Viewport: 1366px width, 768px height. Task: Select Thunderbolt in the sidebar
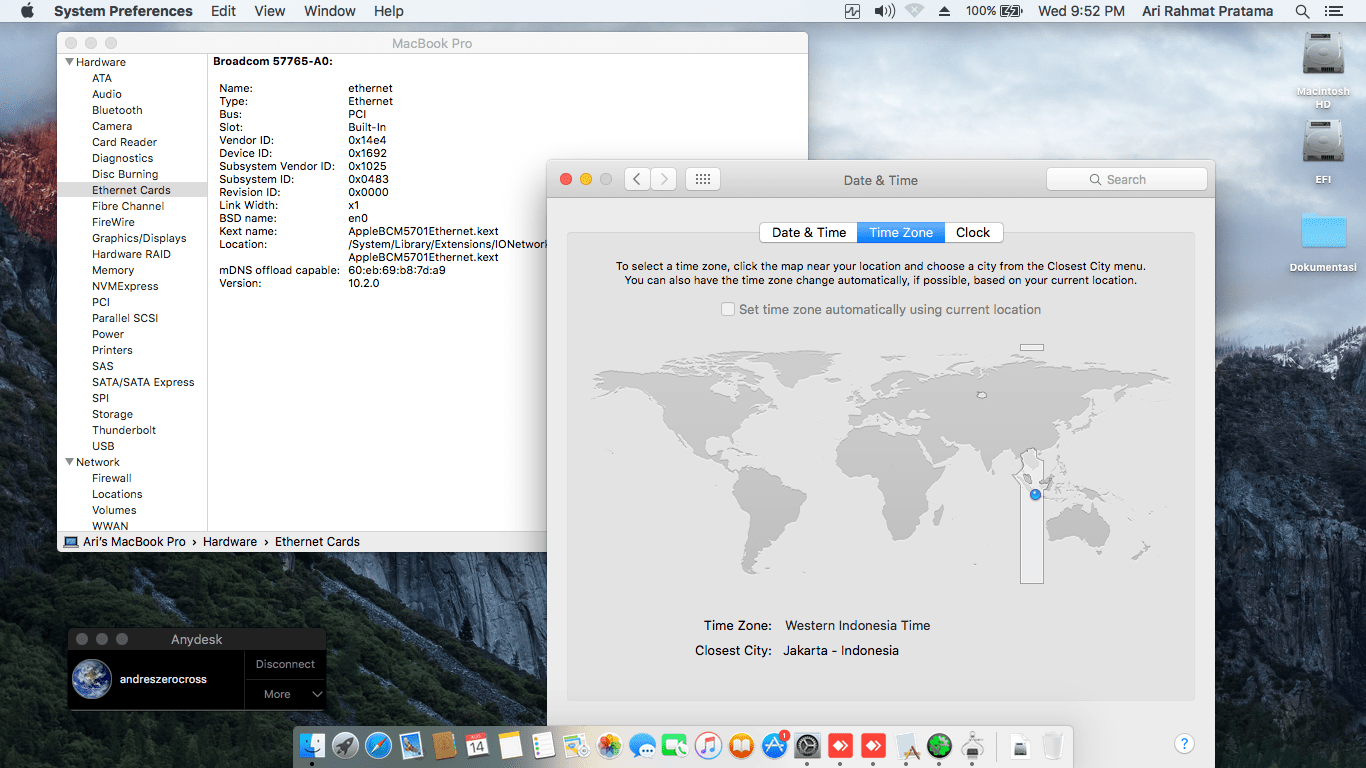124,430
